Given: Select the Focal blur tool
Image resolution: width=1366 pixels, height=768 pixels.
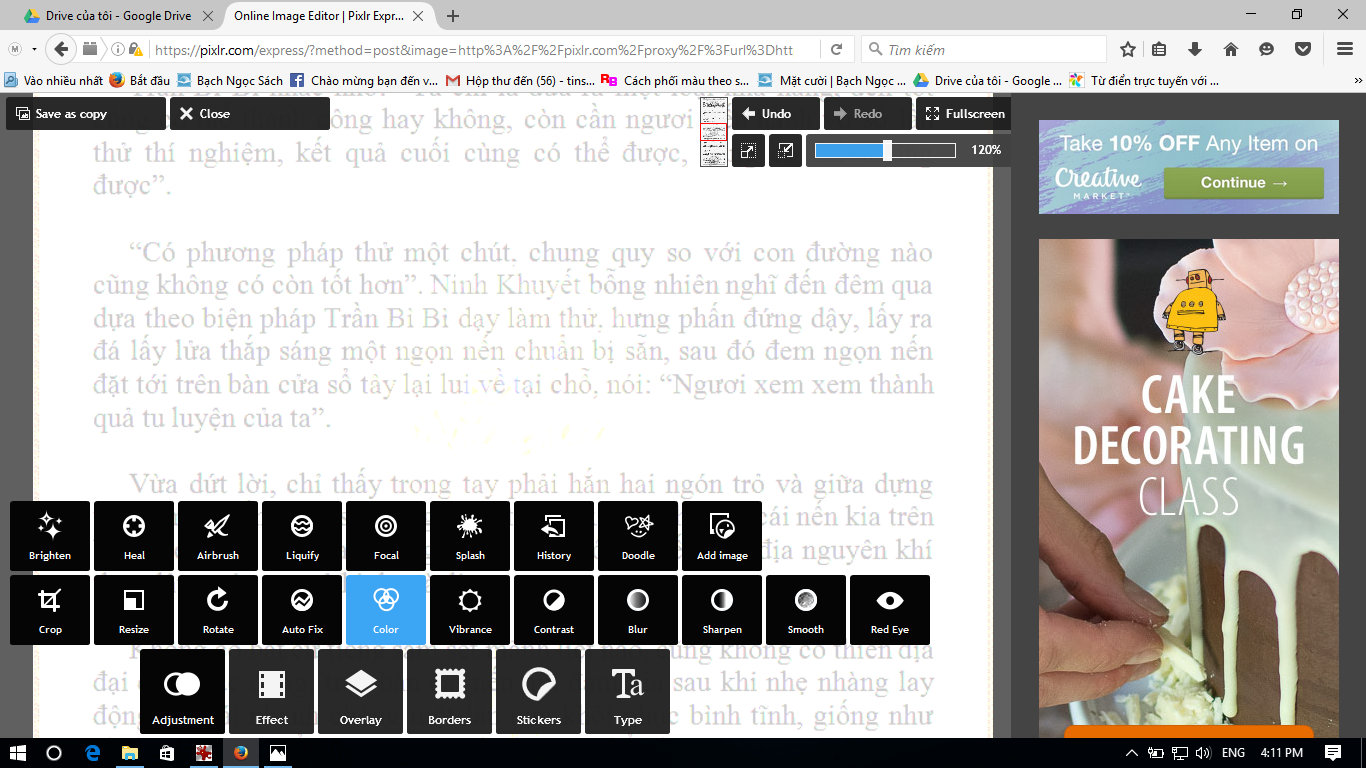Looking at the screenshot, I should tap(386, 535).
